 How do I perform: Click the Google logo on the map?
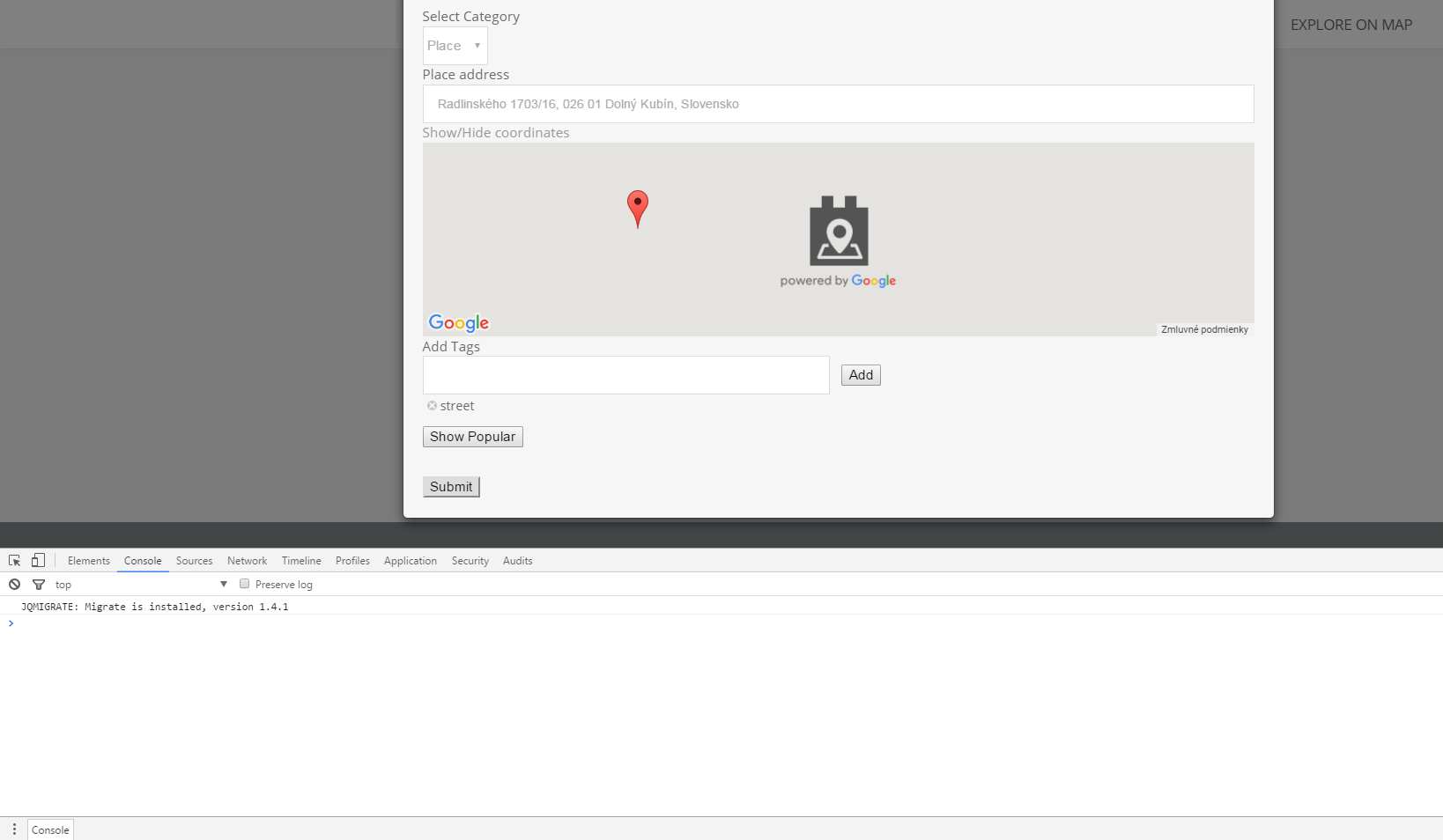(x=458, y=323)
